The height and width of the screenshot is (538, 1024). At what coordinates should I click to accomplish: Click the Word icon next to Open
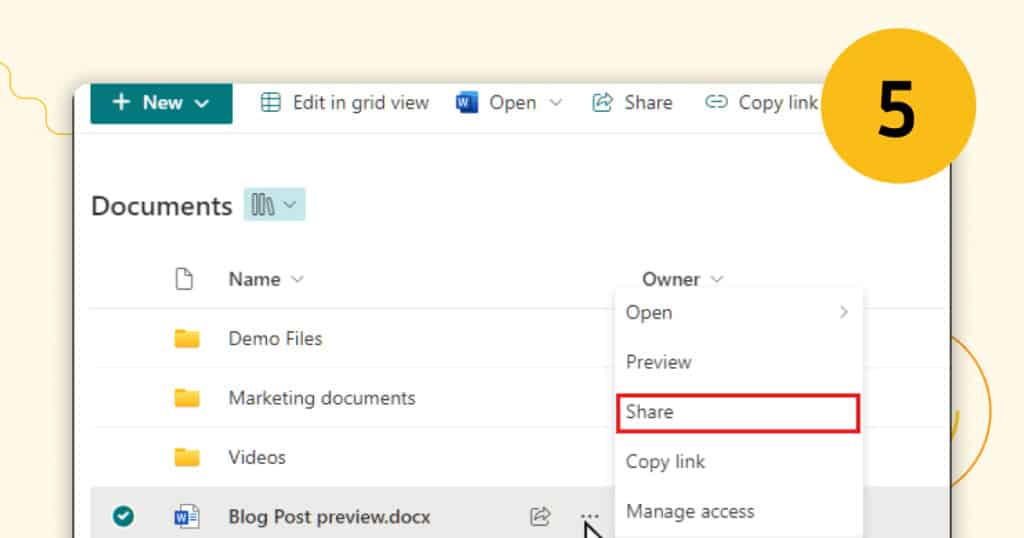(x=467, y=103)
